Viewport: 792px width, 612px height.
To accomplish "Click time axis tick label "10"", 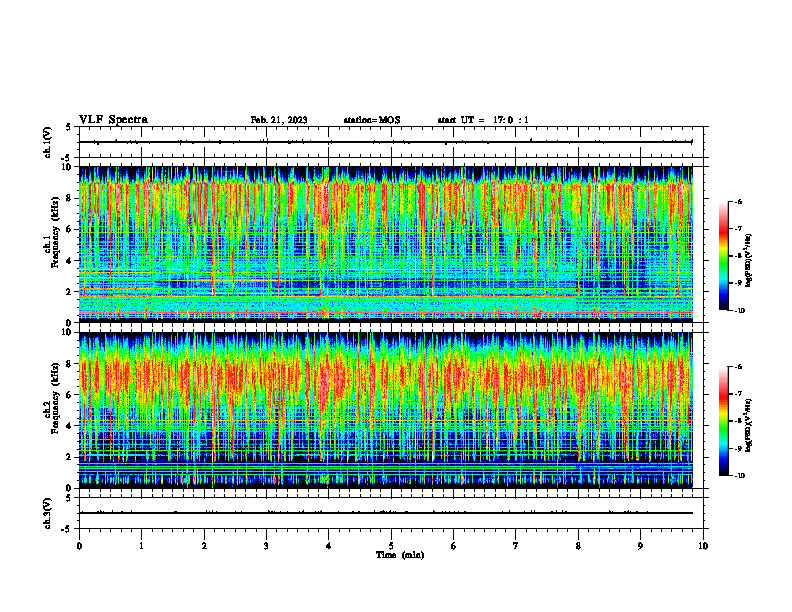I will (703, 546).
